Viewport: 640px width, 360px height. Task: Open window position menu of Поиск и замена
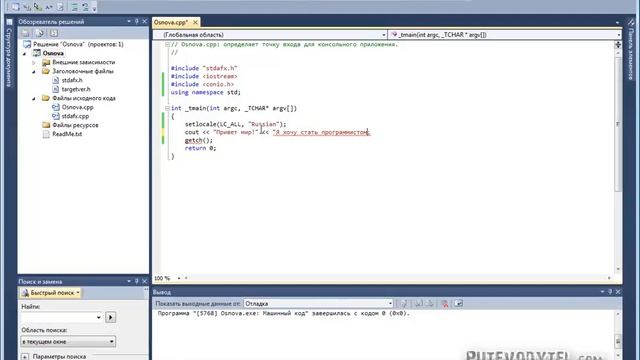(x=129, y=281)
